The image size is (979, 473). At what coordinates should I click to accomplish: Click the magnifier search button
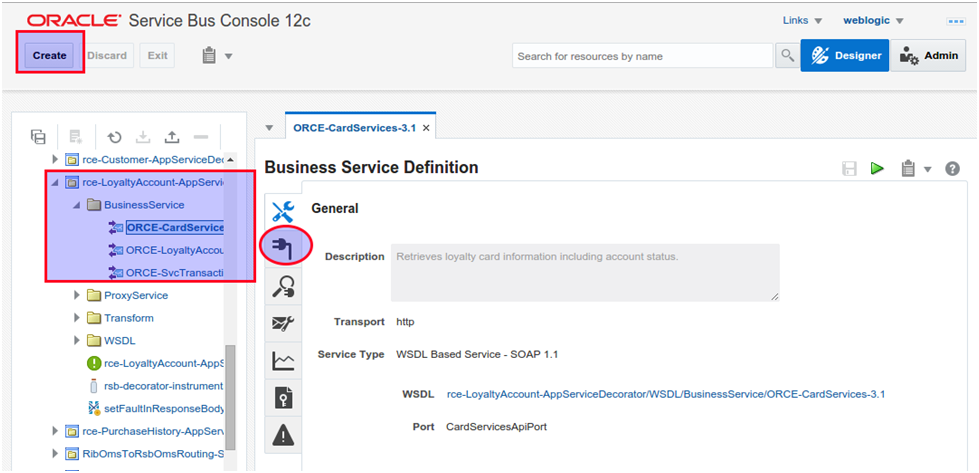point(787,56)
